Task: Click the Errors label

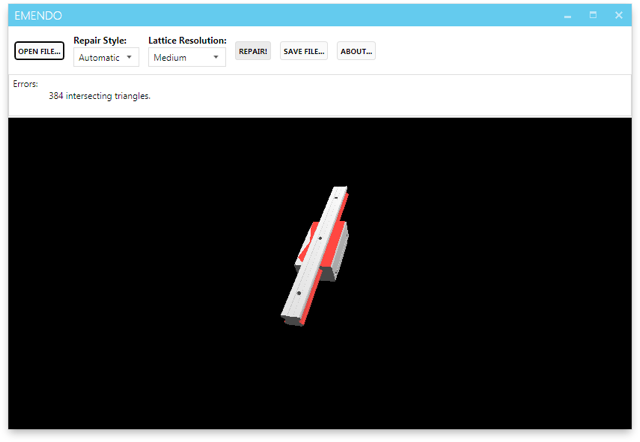Action: pos(26,84)
